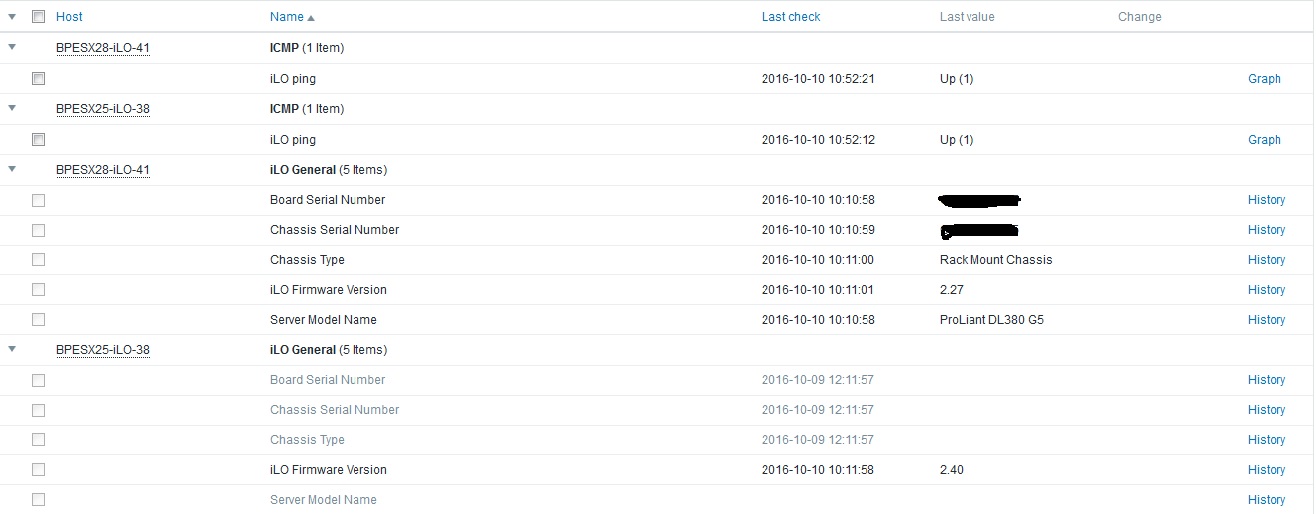The image size is (1316, 514).
Task: Check iLO ping box under BPESX25-iLO-38
Action: tap(38, 140)
